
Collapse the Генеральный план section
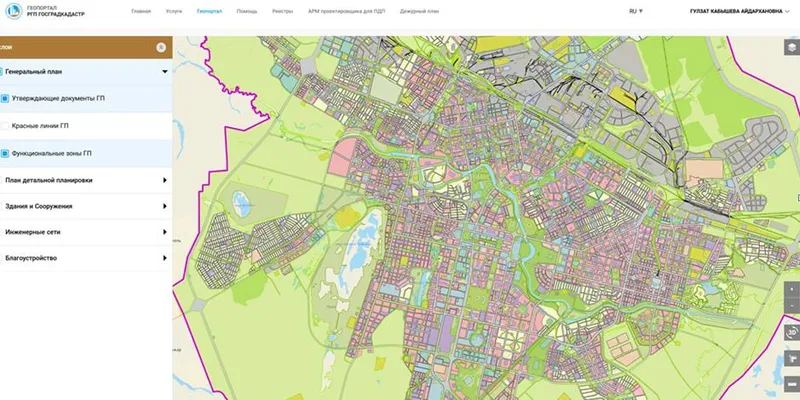coord(163,72)
